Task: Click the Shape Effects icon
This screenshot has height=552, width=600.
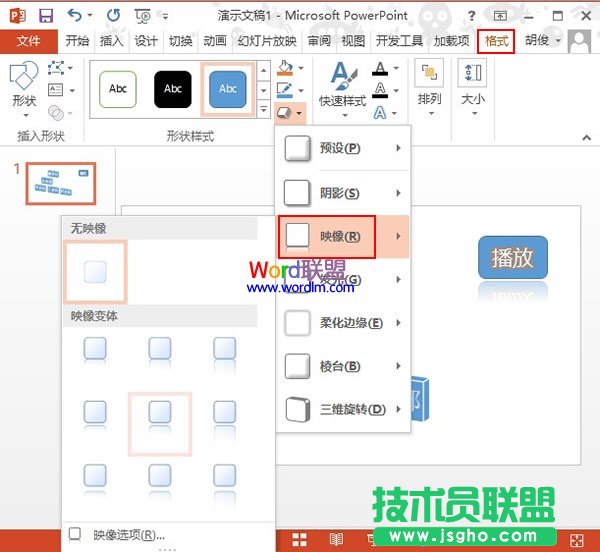Action: (x=284, y=113)
